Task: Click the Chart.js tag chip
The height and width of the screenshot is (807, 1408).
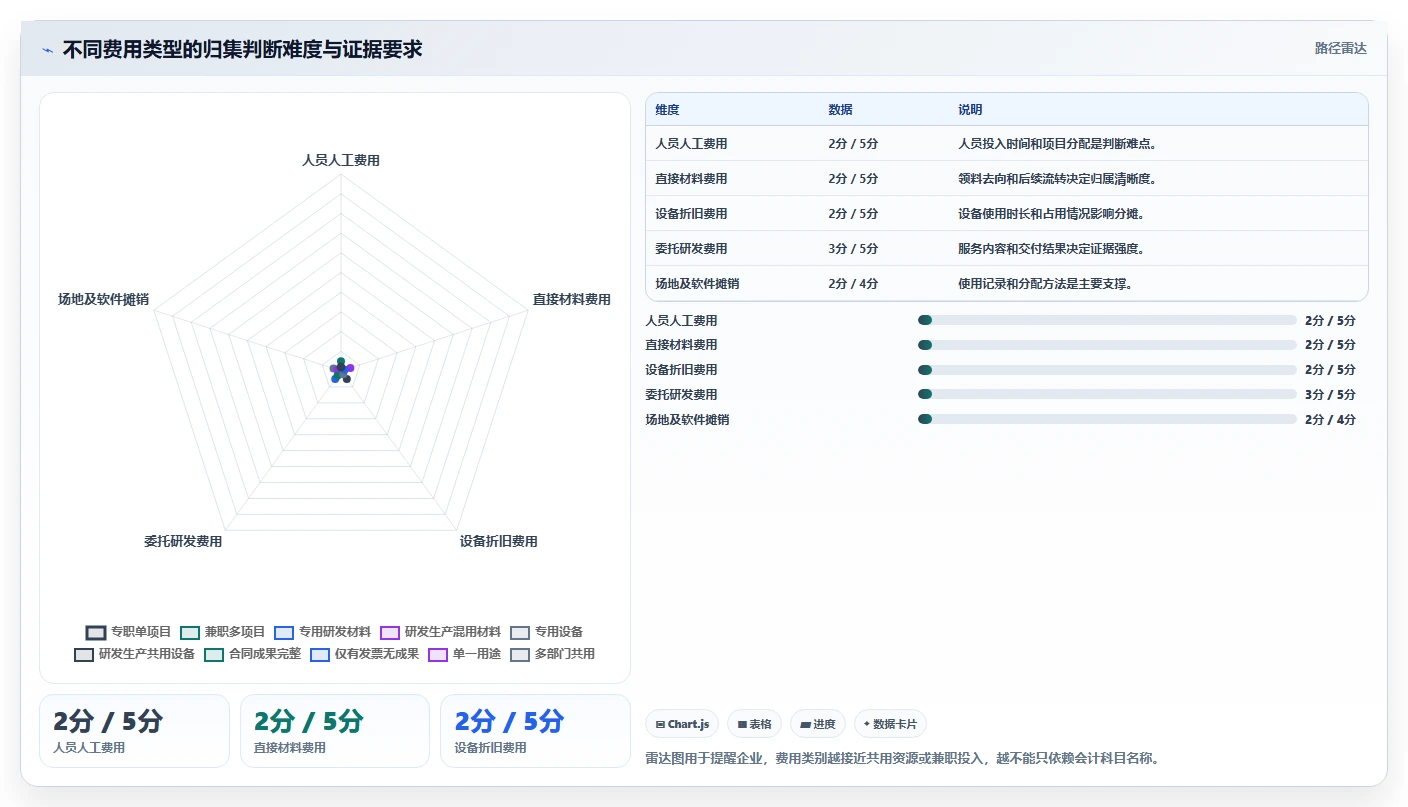Action: click(682, 724)
